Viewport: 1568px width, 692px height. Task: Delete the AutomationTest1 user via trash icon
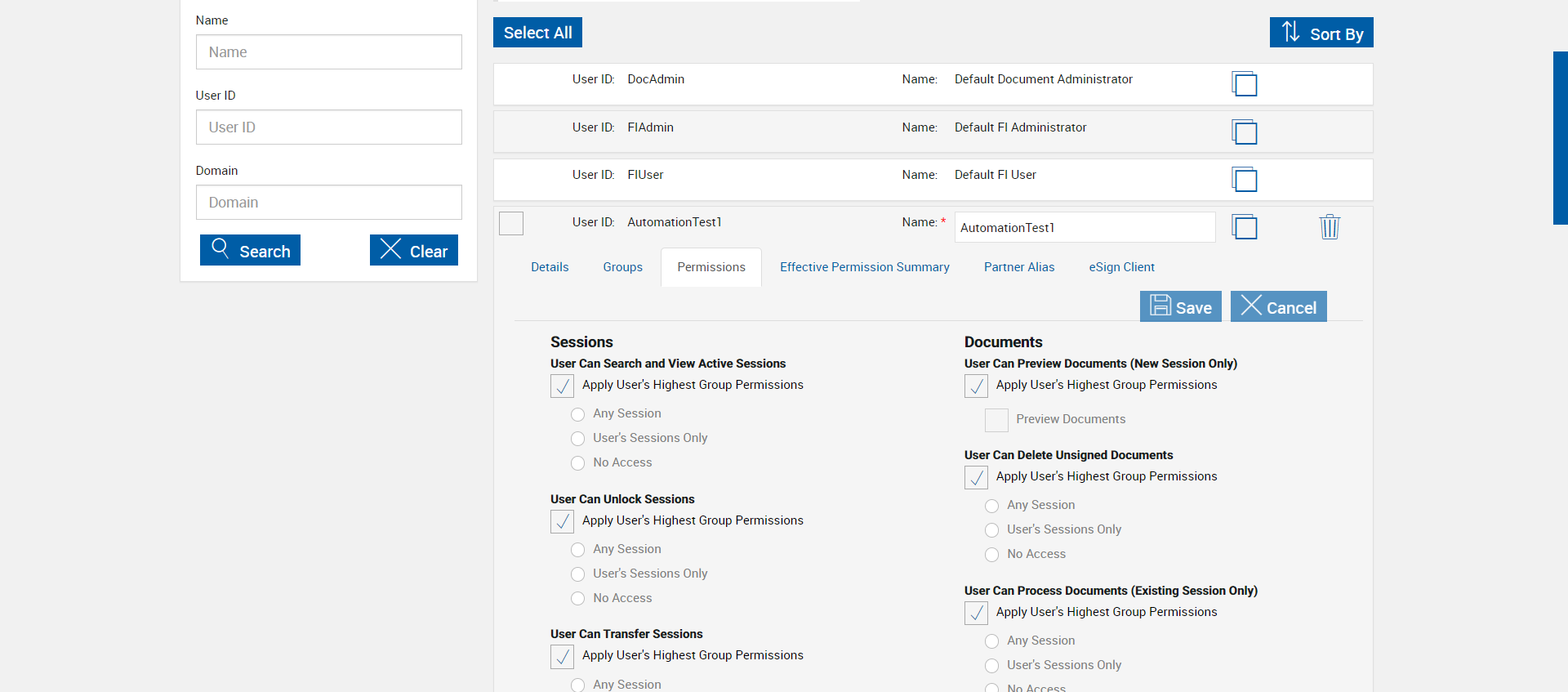(x=1330, y=226)
